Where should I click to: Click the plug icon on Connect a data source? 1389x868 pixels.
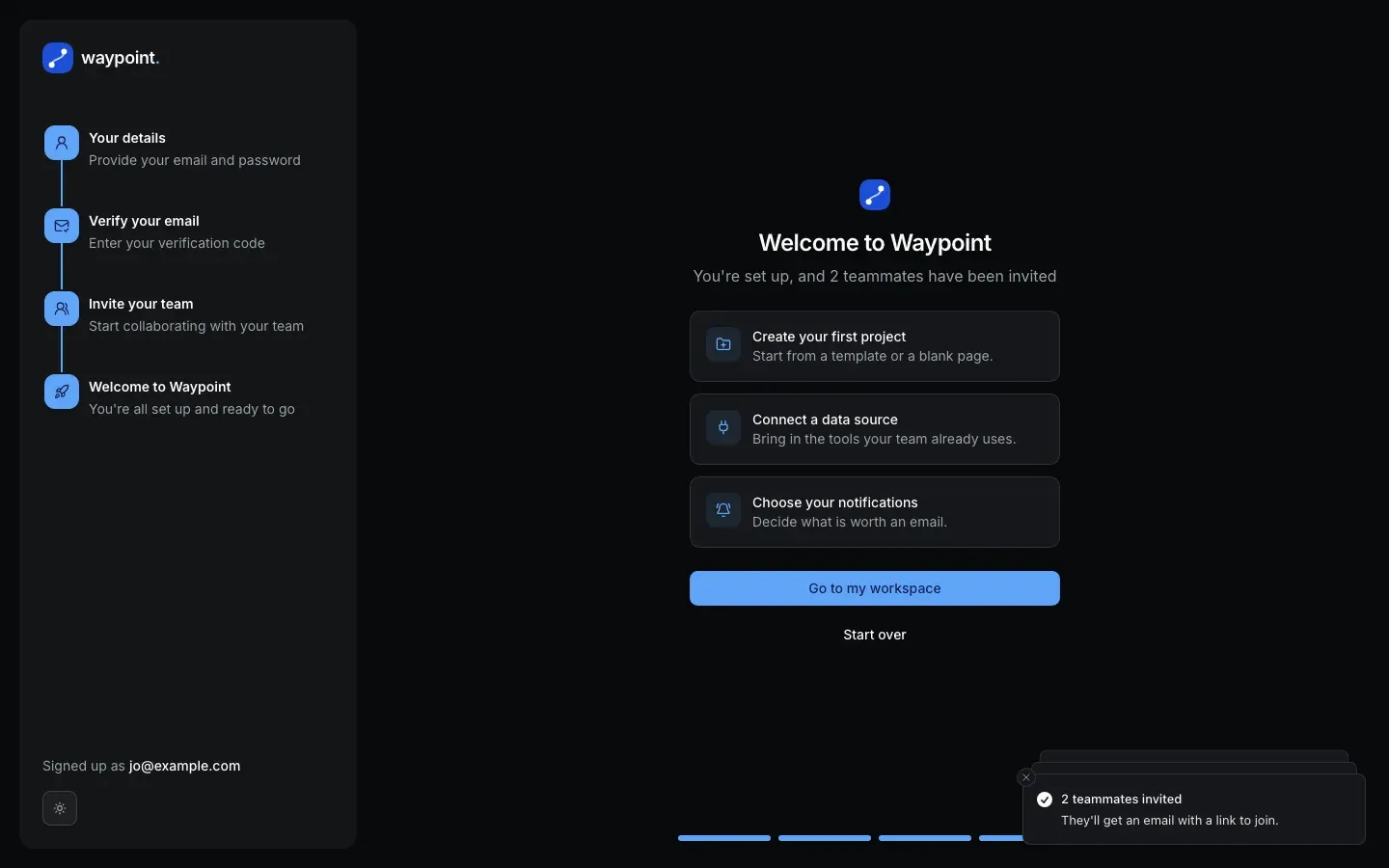[723, 427]
